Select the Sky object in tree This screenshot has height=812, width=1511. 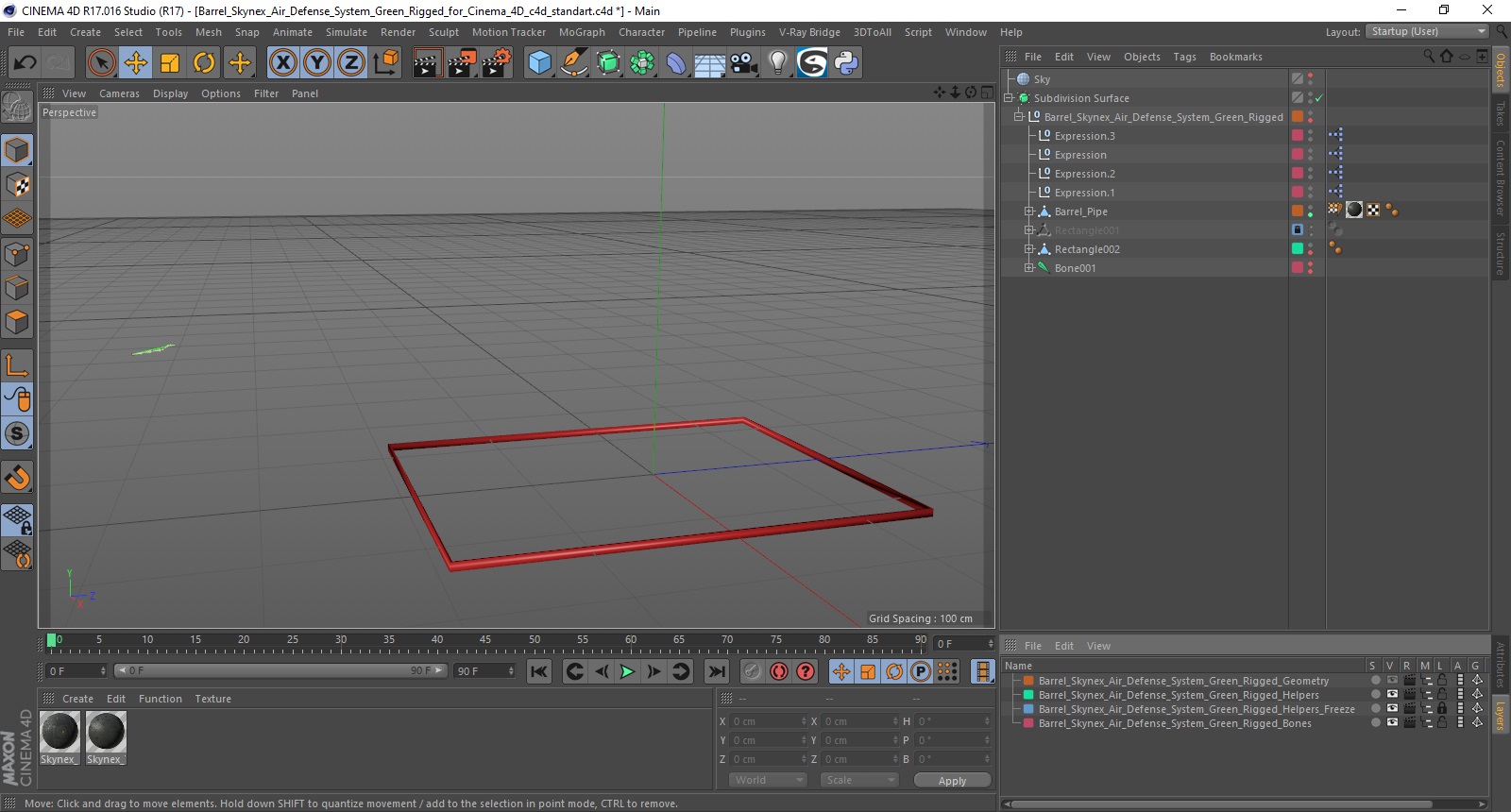[1042, 79]
